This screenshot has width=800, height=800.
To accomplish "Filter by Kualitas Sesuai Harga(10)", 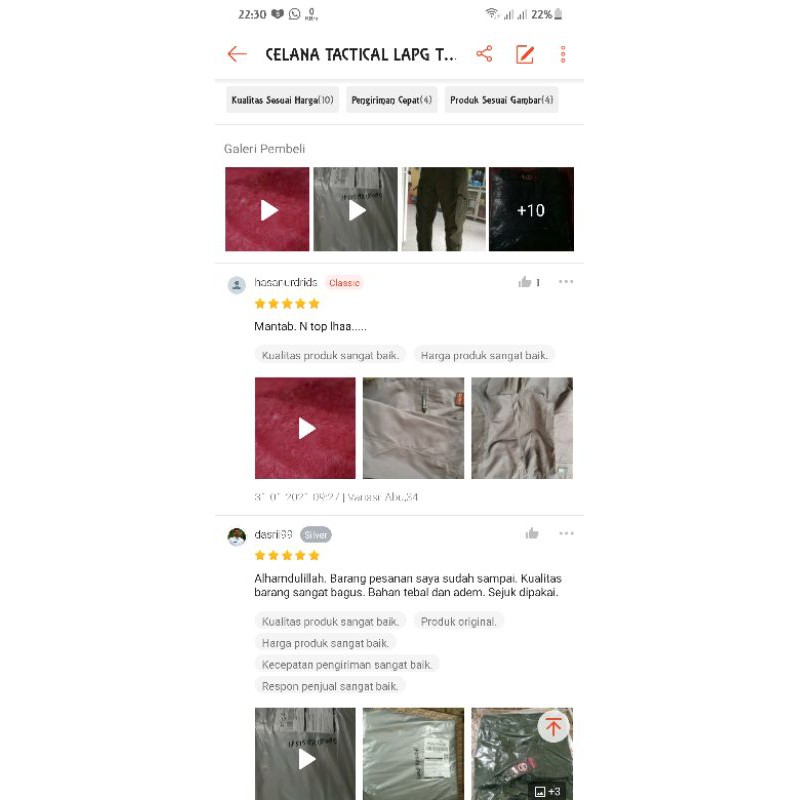I will (x=282, y=100).
